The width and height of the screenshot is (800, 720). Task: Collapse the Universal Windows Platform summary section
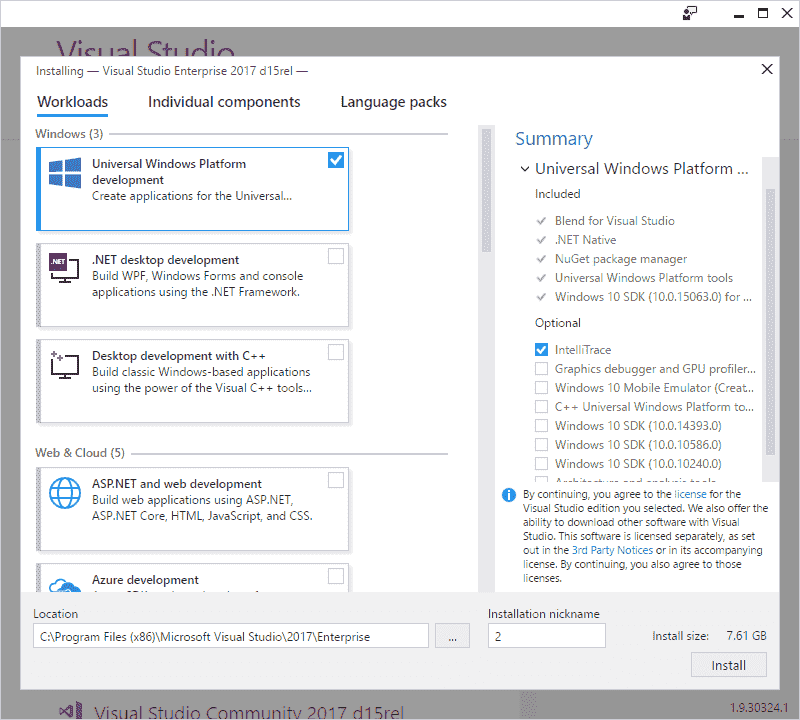pyautogui.click(x=525, y=168)
